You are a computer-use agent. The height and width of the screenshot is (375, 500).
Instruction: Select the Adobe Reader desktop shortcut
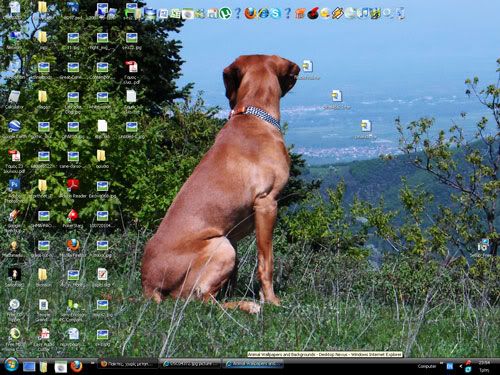(x=73, y=189)
